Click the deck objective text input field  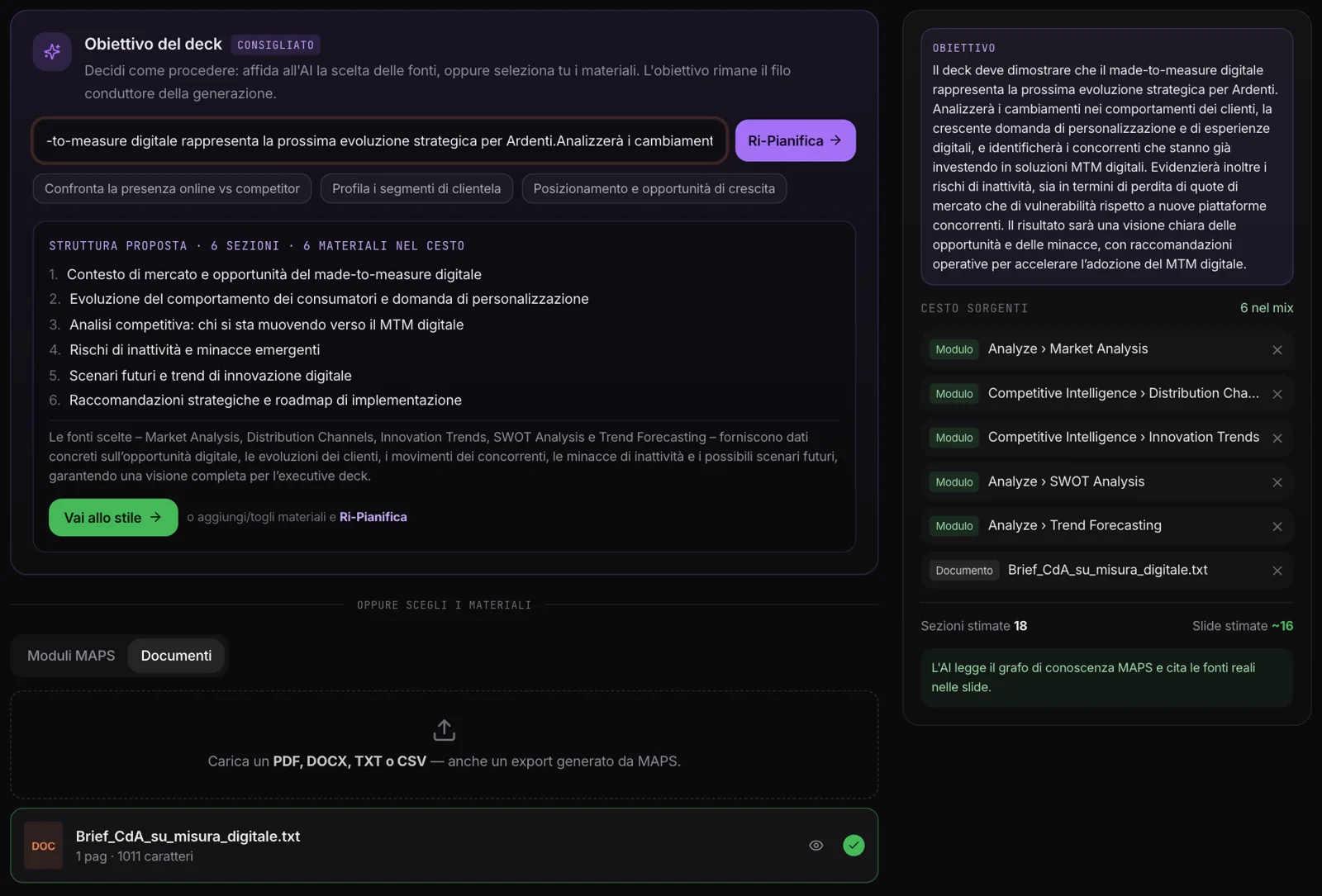tap(379, 140)
